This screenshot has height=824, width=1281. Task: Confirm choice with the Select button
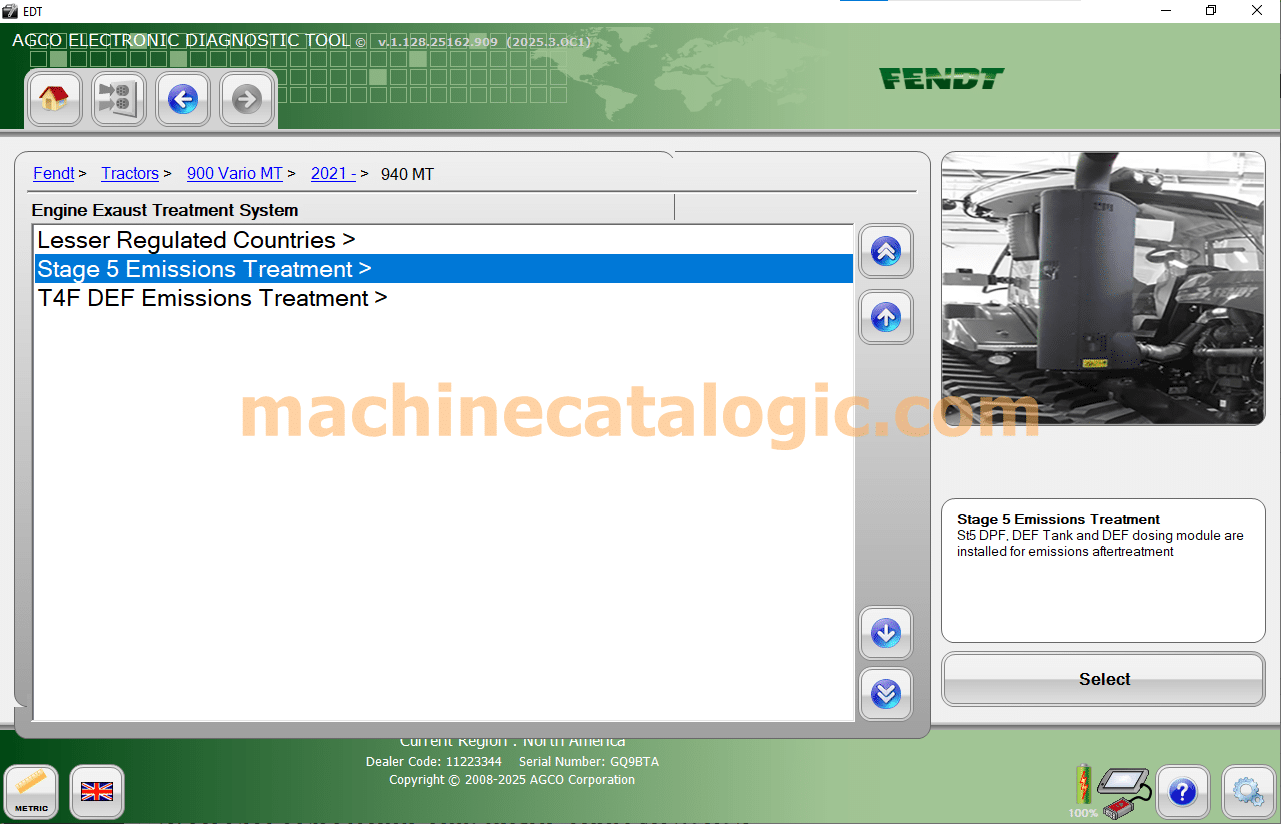1104,679
